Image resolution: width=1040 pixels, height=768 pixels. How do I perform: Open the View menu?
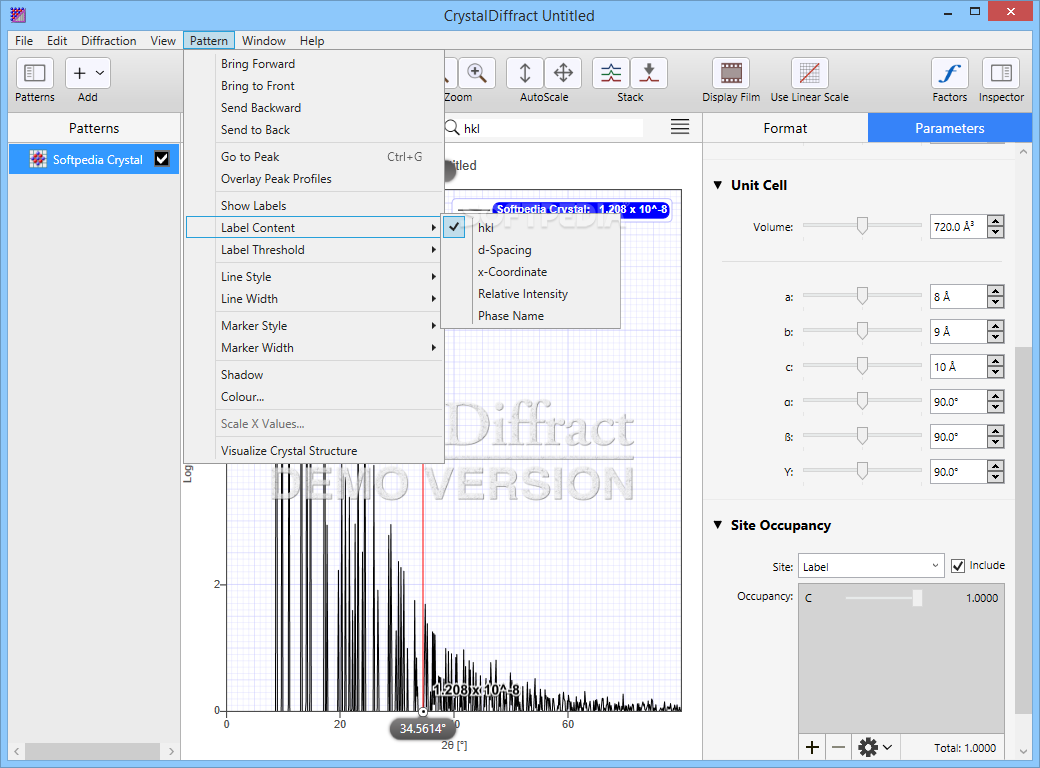click(x=162, y=40)
